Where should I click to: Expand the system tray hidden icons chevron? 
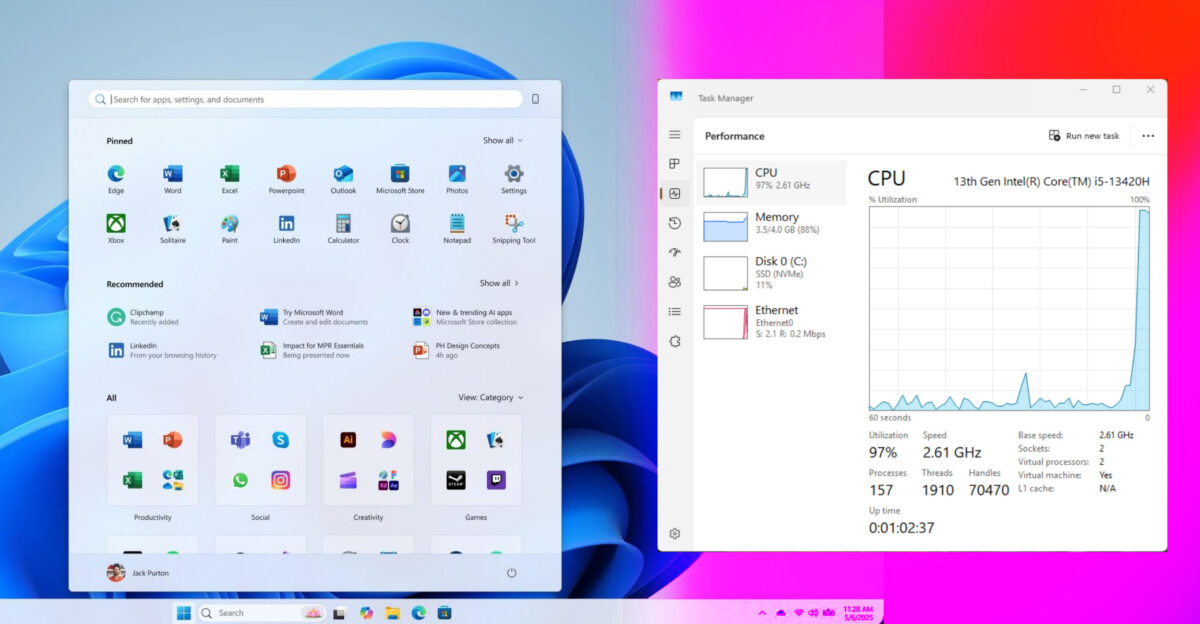coord(762,613)
